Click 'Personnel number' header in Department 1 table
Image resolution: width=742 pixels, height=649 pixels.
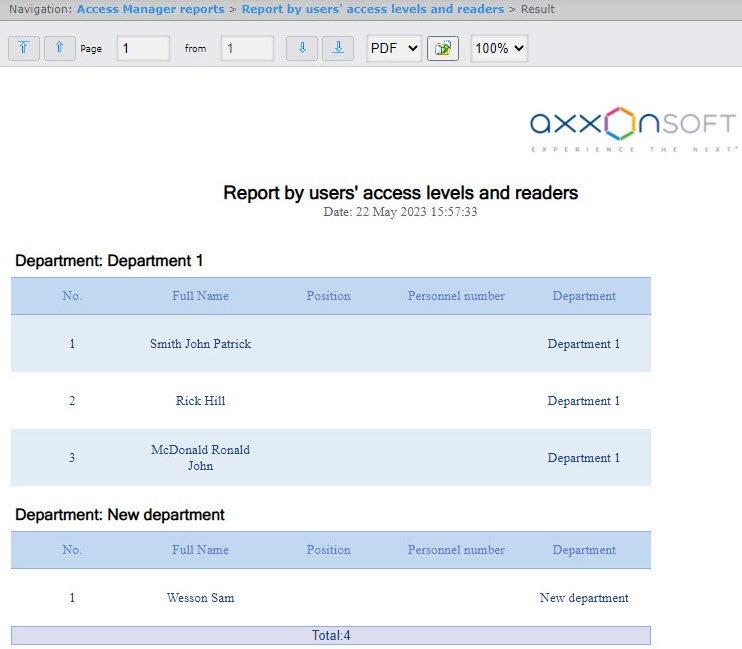coord(456,296)
